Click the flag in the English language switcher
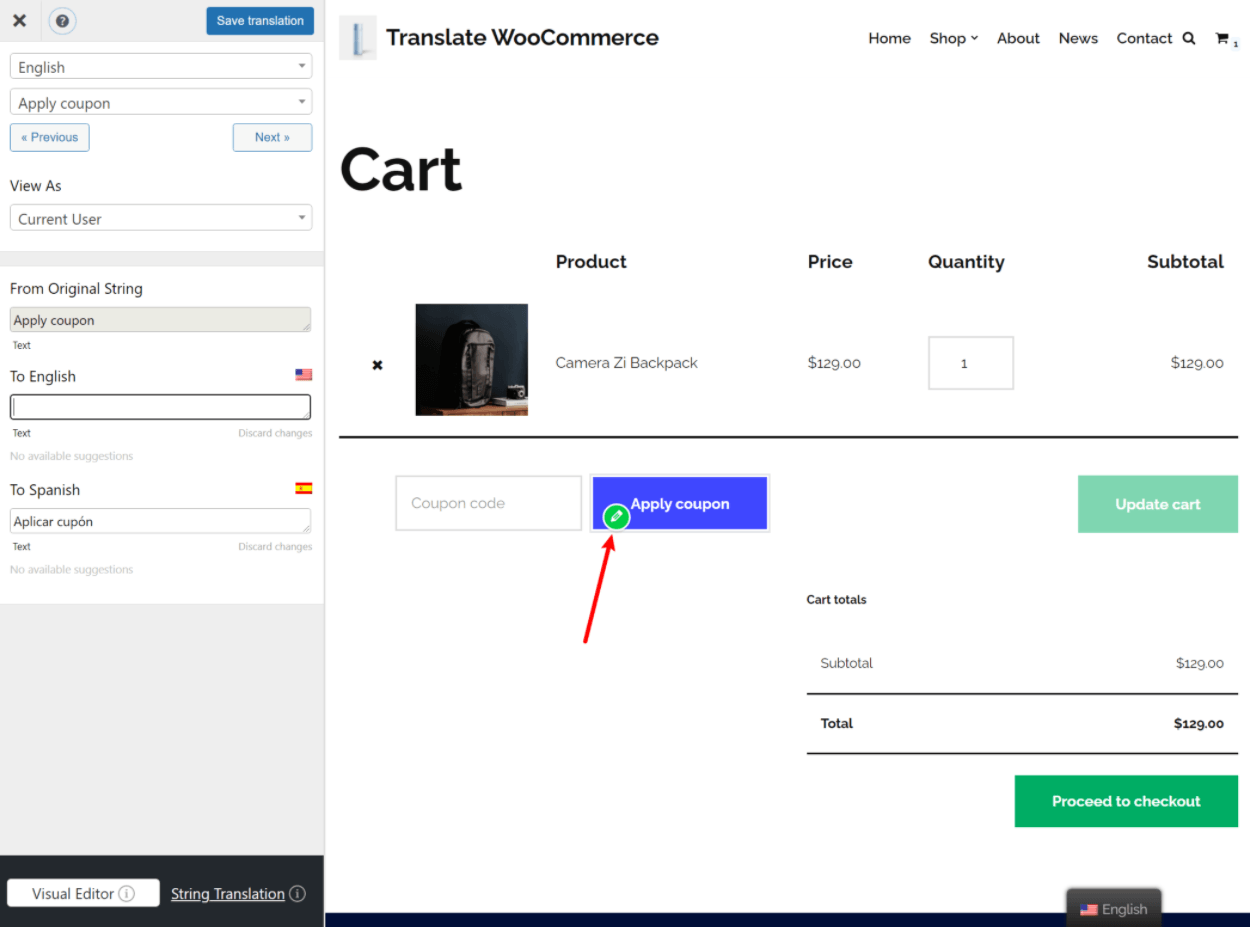The image size is (1250, 927). pos(1089,909)
